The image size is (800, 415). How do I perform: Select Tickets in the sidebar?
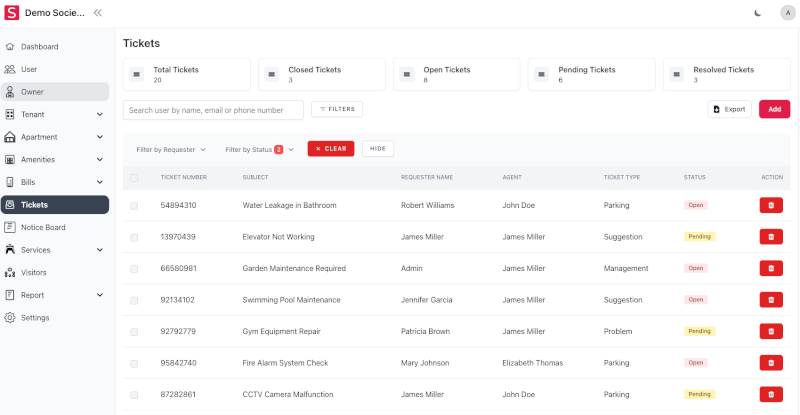[55, 205]
